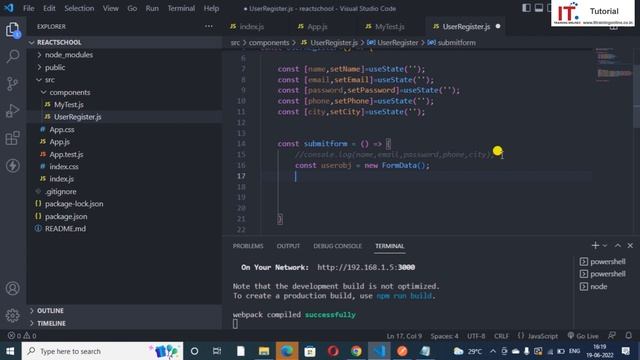Open File Explorer from taskbar
640x360 pixels.
click(x=264, y=351)
